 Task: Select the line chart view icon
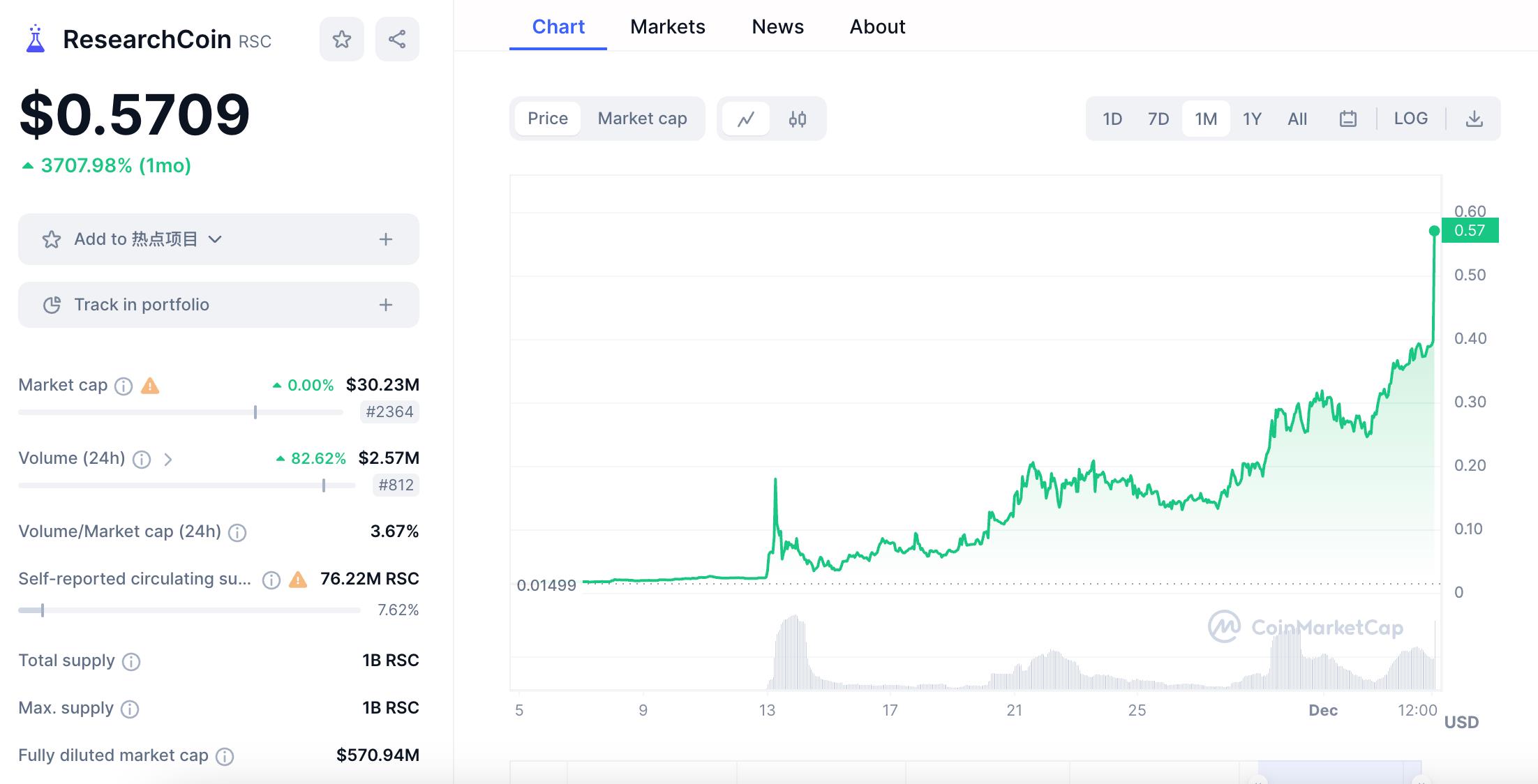746,119
